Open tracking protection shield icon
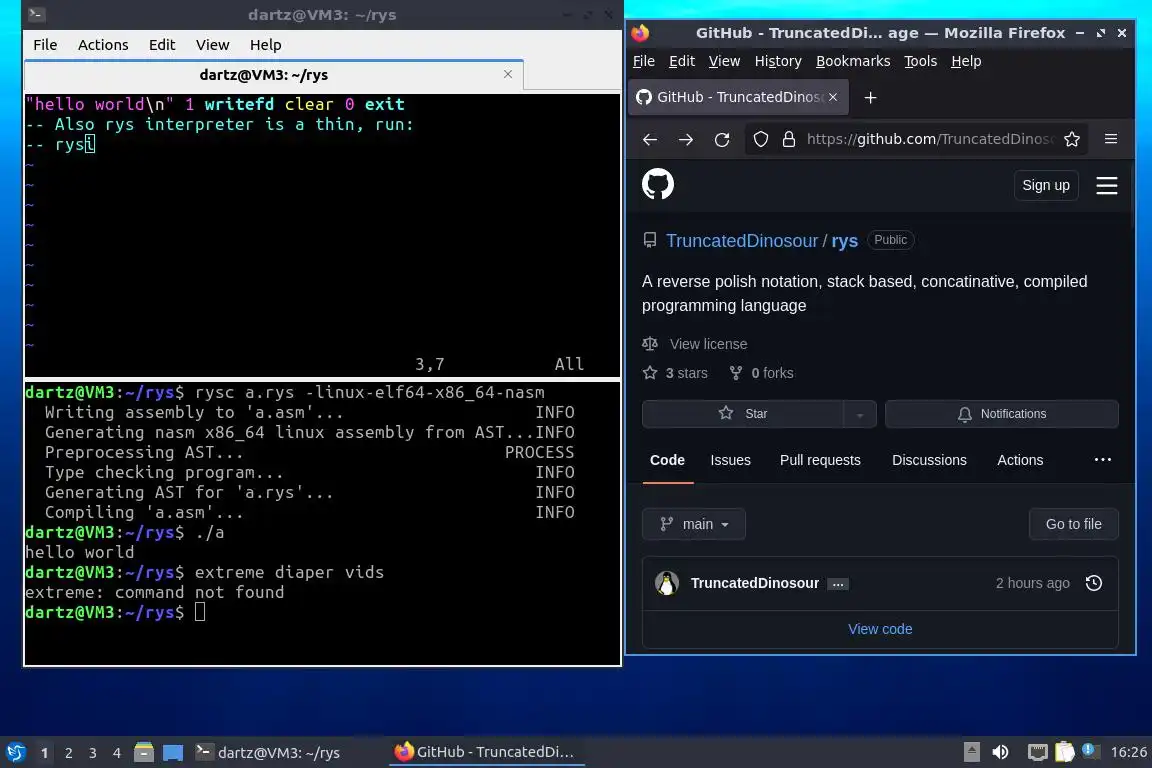This screenshot has width=1152, height=768. pyautogui.click(x=761, y=139)
